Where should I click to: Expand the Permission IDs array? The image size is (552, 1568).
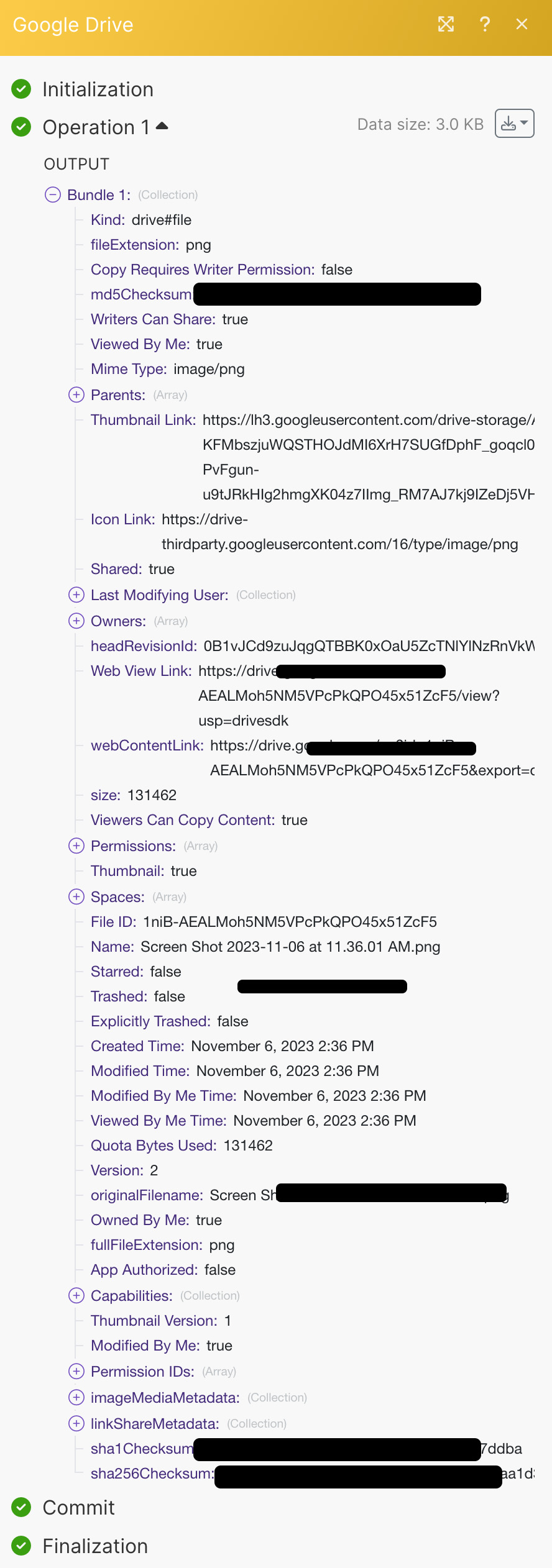click(76, 1372)
